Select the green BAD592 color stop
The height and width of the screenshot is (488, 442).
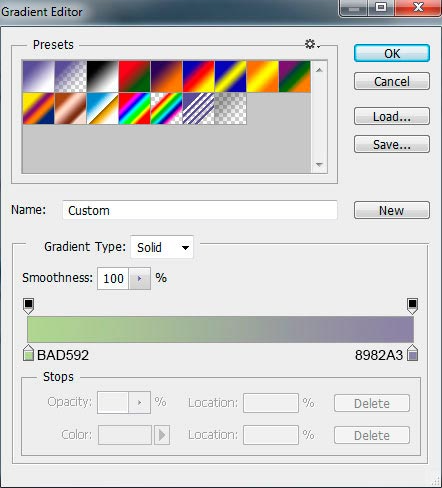29,353
